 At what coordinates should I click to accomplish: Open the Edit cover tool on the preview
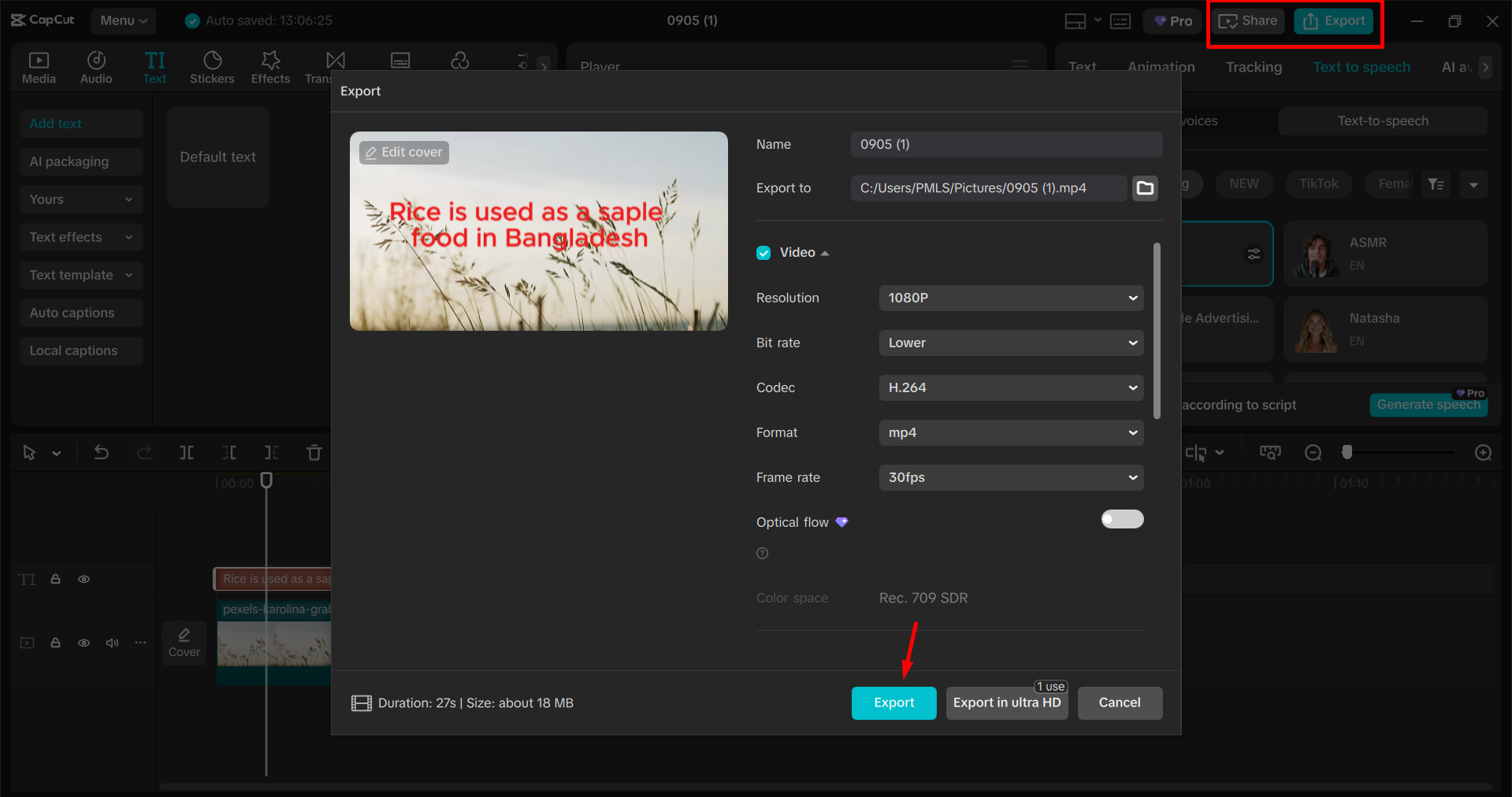click(403, 152)
